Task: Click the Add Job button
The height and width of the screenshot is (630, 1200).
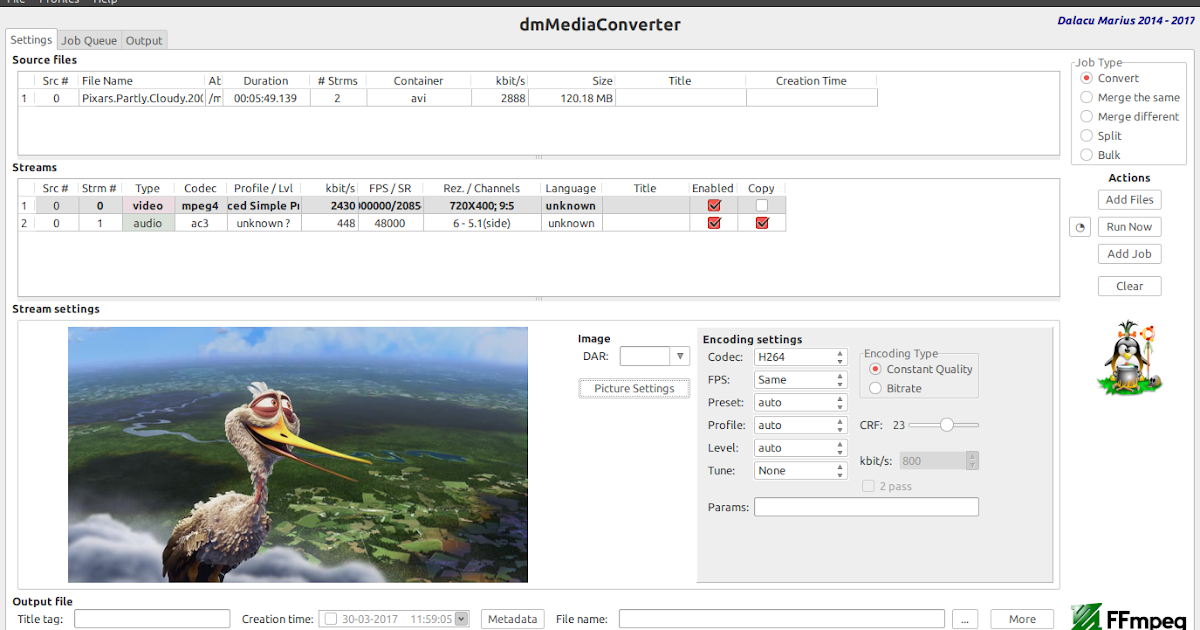Action: (1130, 254)
